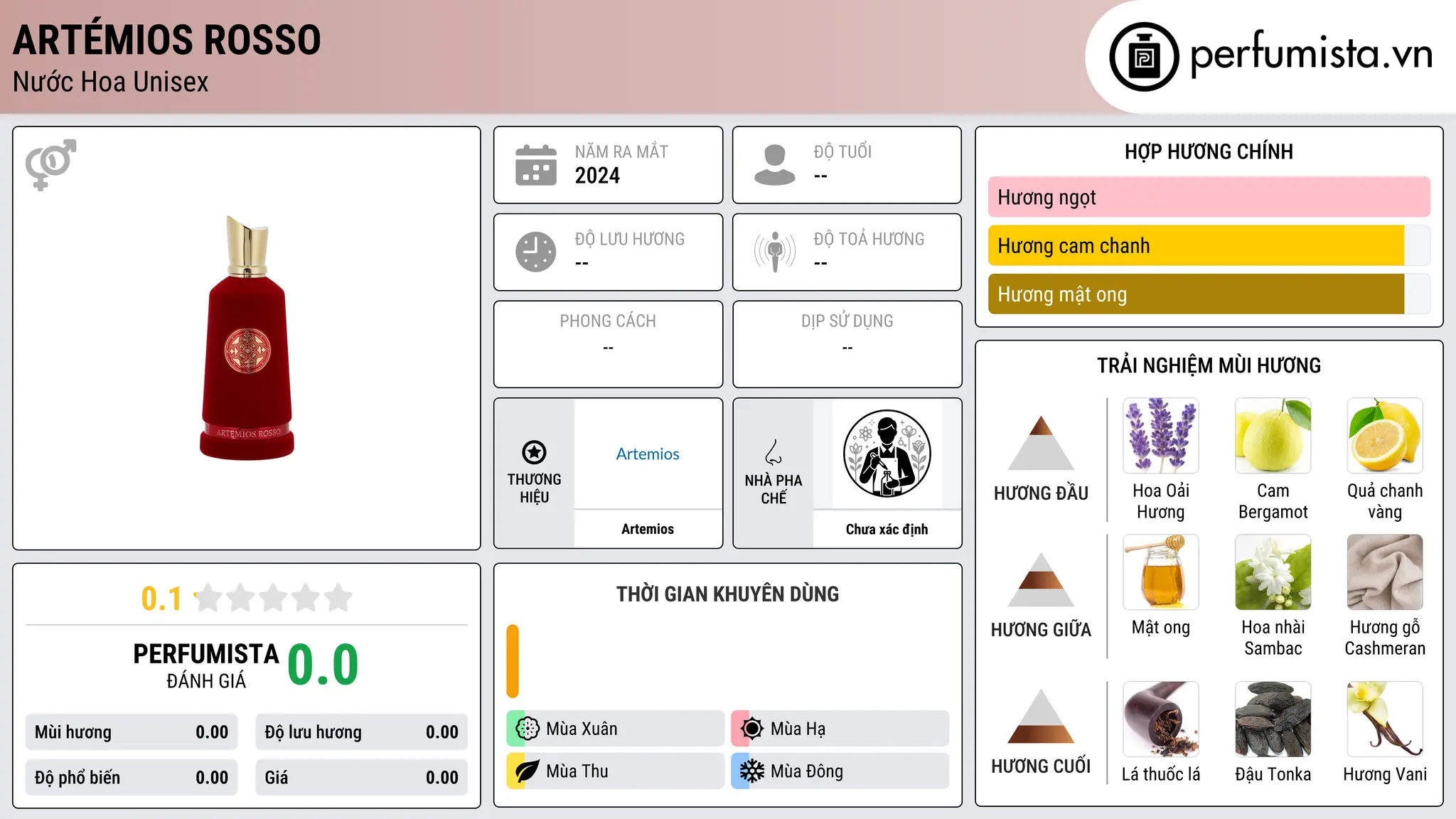Viewport: 1456px width, 819px height.
Task: Click the Hương ngọt accord bar
Action: pyautogui.click(x=1209, y=197)
